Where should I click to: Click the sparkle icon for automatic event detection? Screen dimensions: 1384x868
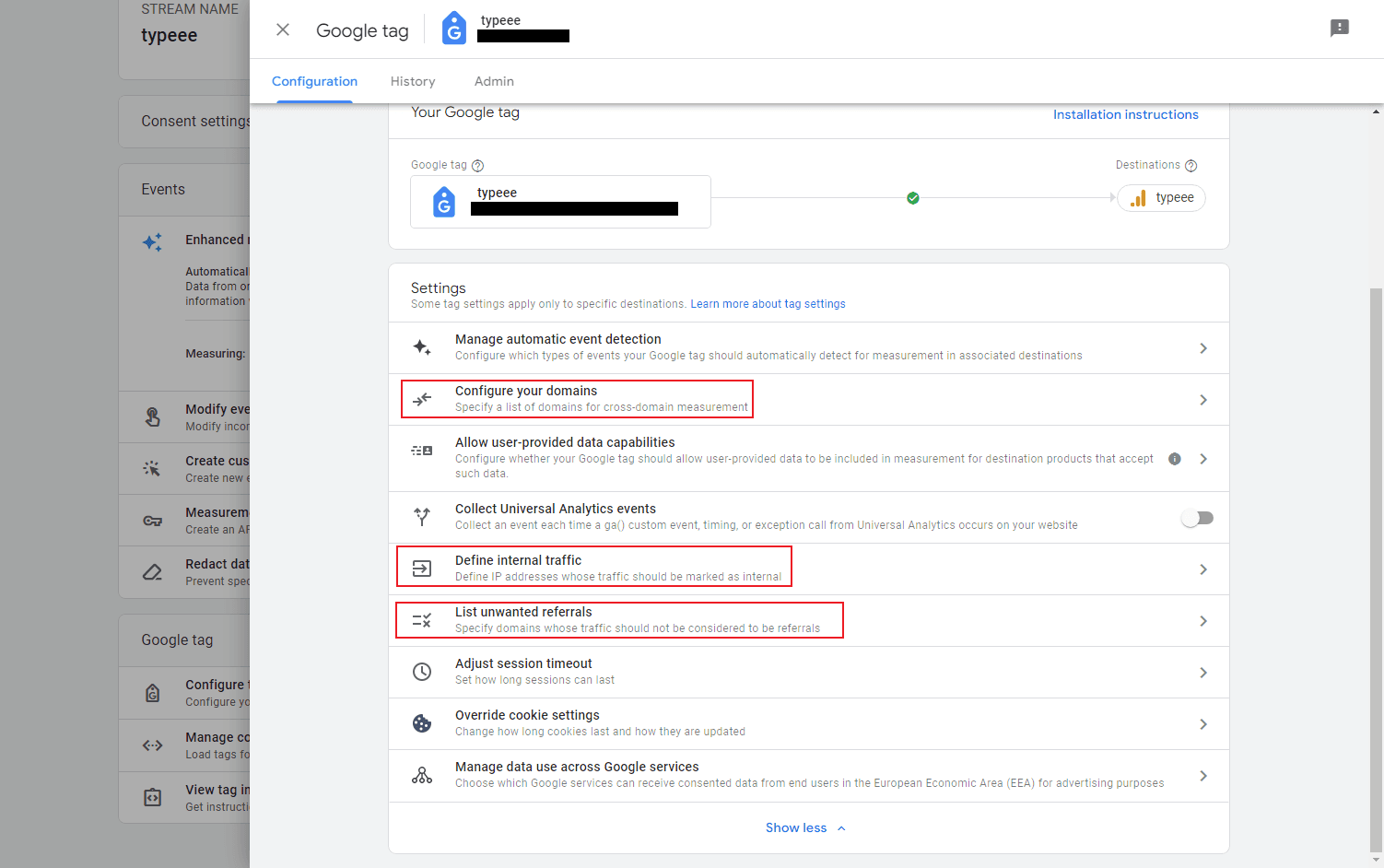[422, 347]
